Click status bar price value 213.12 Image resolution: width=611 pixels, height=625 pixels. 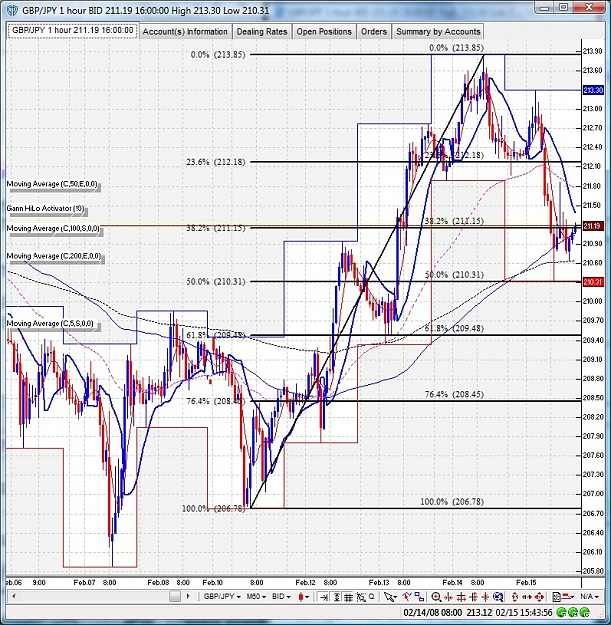(479, 612)
